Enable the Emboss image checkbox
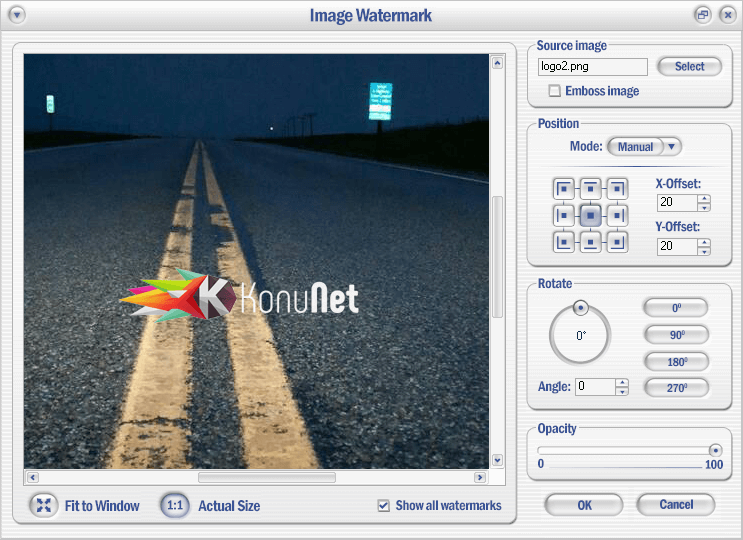Viewport: 743px width, 540px height. tap(555, 91)
